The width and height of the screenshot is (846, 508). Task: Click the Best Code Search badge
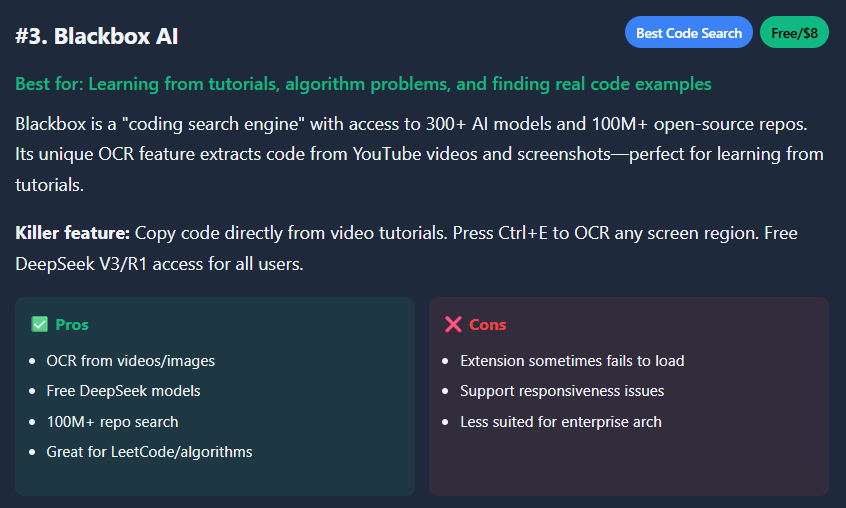689,33
